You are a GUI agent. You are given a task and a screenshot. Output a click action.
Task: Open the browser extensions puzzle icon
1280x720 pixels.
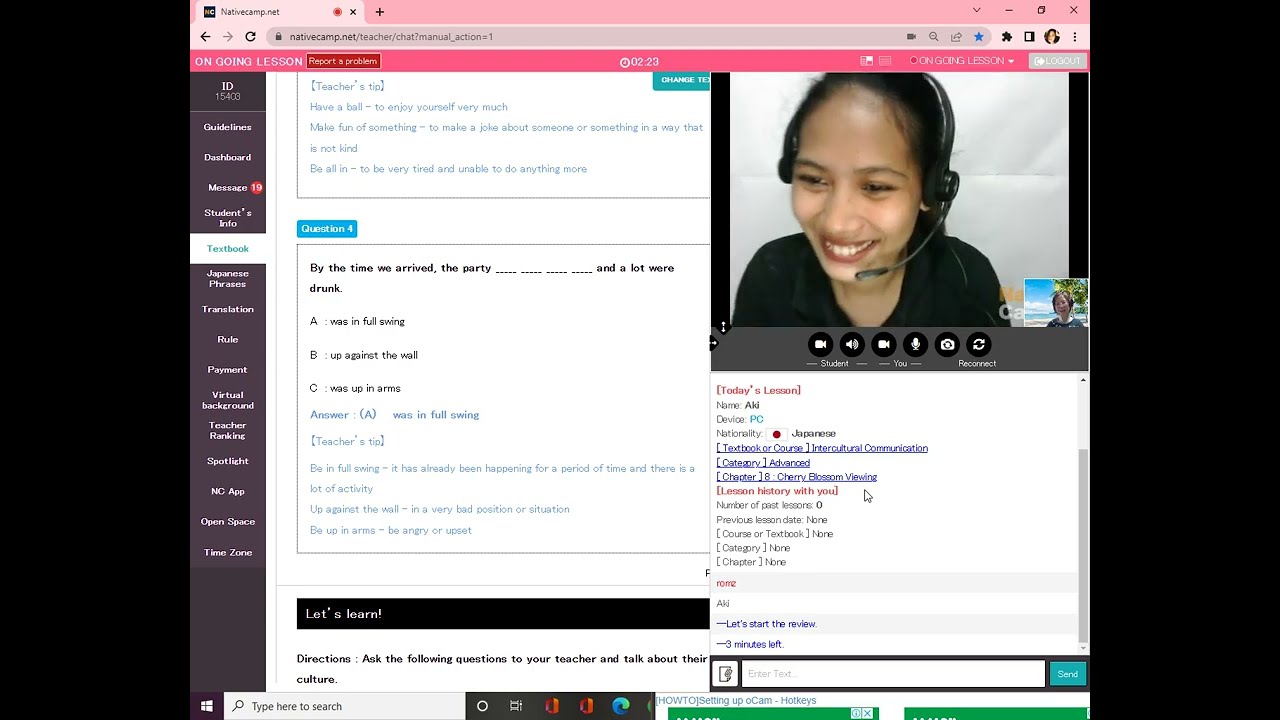pyautogui.click(x=1007, y=37)
